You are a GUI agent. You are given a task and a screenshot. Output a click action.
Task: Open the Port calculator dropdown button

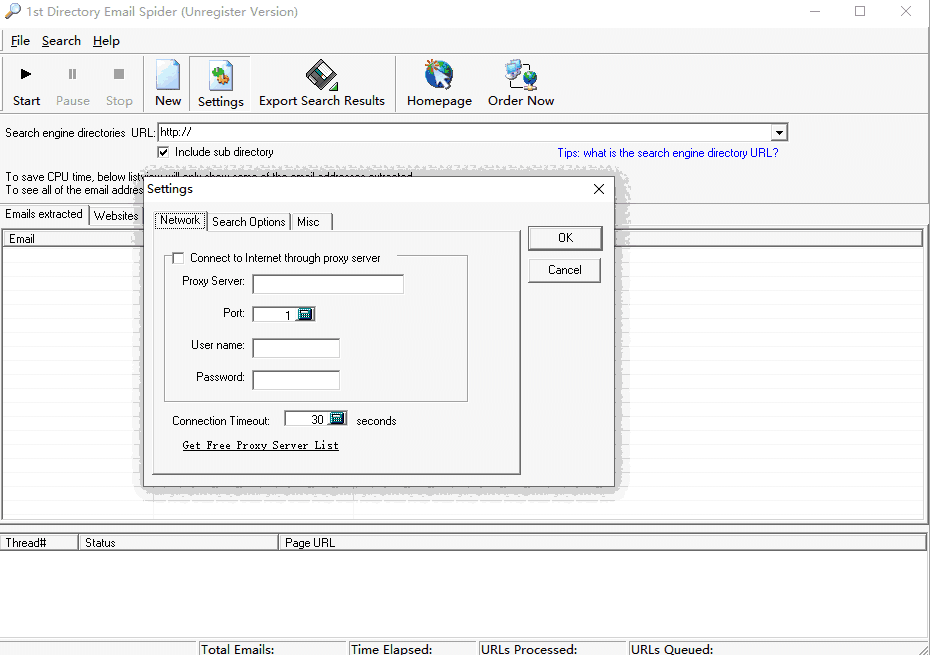click(306, 314)
